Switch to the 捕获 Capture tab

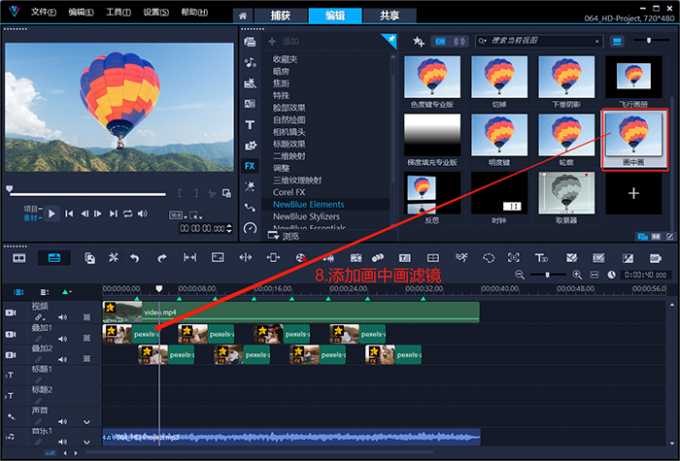tap(281, 16)
